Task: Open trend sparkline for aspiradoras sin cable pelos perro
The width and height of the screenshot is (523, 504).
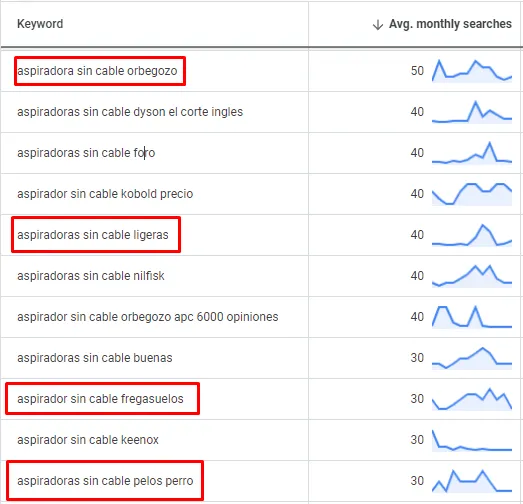Action: pyautogui.click(x=472, y=481)
